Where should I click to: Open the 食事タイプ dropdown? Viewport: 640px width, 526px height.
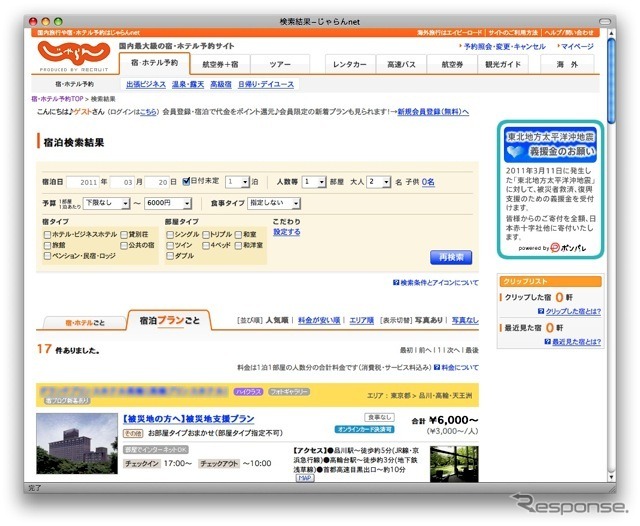point(274,203)
